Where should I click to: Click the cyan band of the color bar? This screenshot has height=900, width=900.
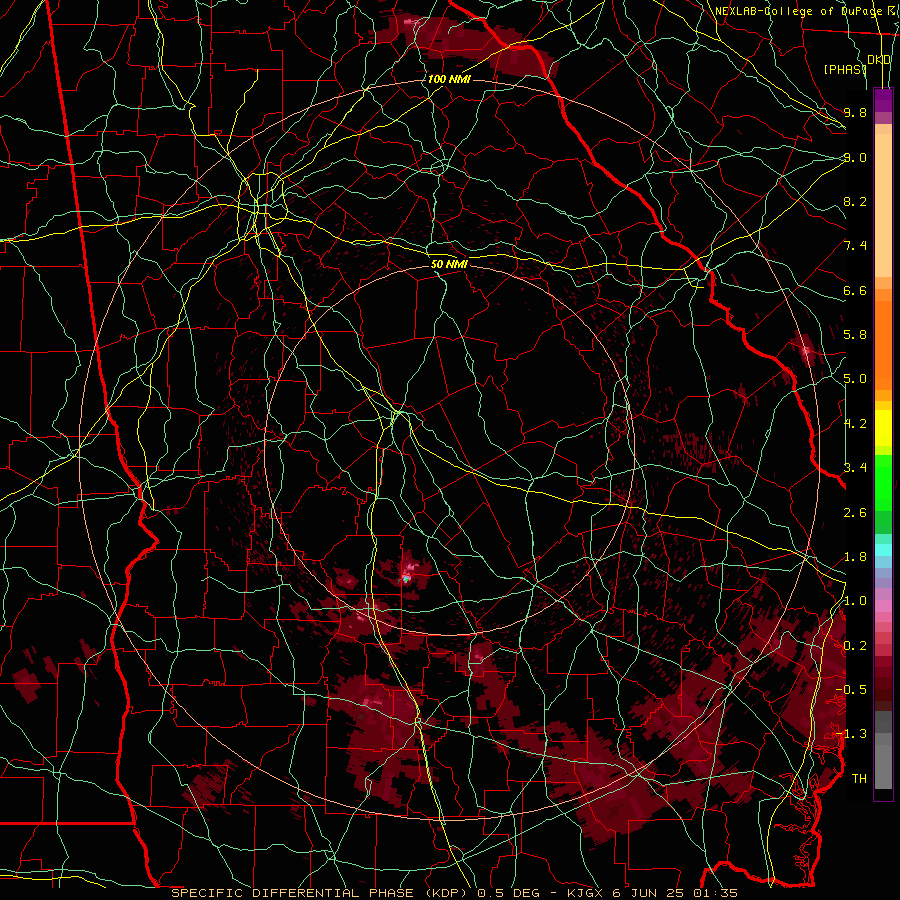pos(883,550)
